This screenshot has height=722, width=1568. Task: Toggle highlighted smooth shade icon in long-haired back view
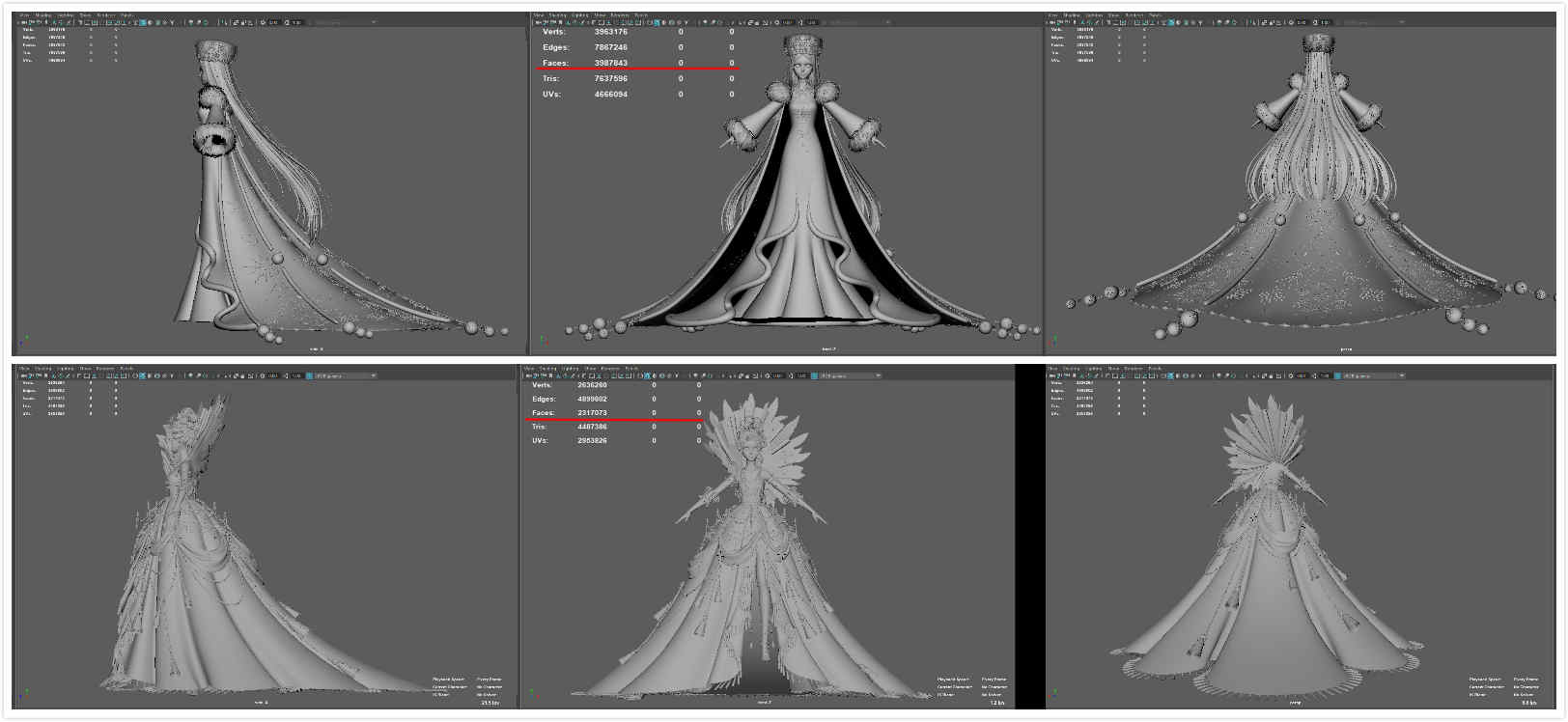click(1170, 22)
